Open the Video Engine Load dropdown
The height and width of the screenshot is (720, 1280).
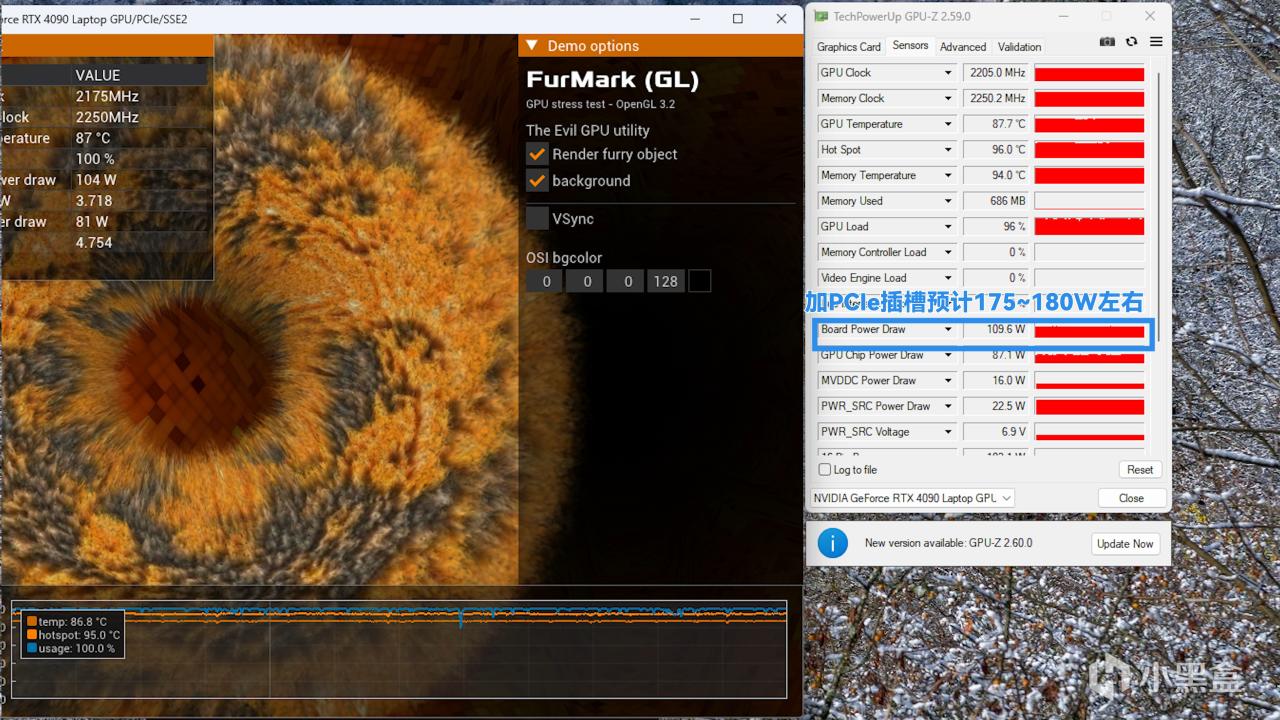point(948,278)
